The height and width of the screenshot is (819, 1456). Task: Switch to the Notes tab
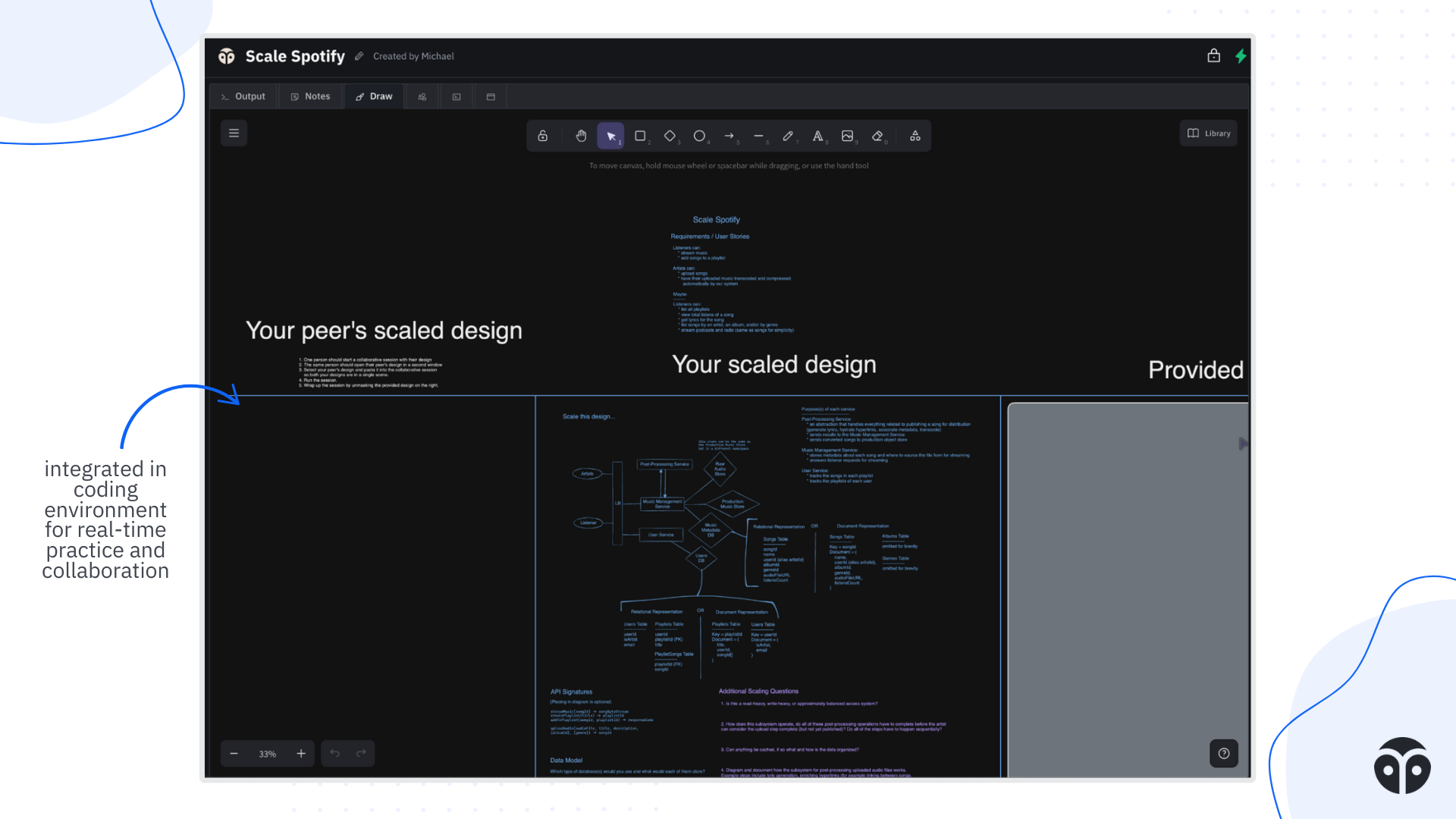coord(311,96)
